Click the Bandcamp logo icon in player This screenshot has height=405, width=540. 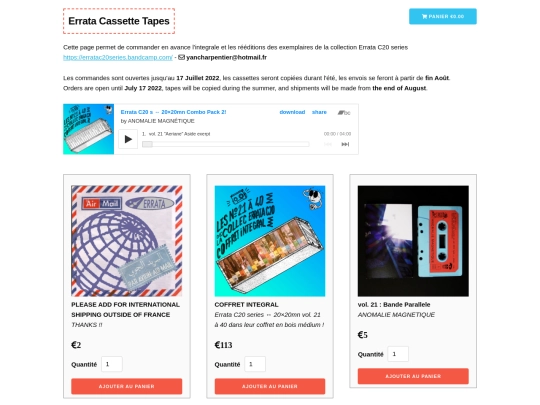coord(344,112)
